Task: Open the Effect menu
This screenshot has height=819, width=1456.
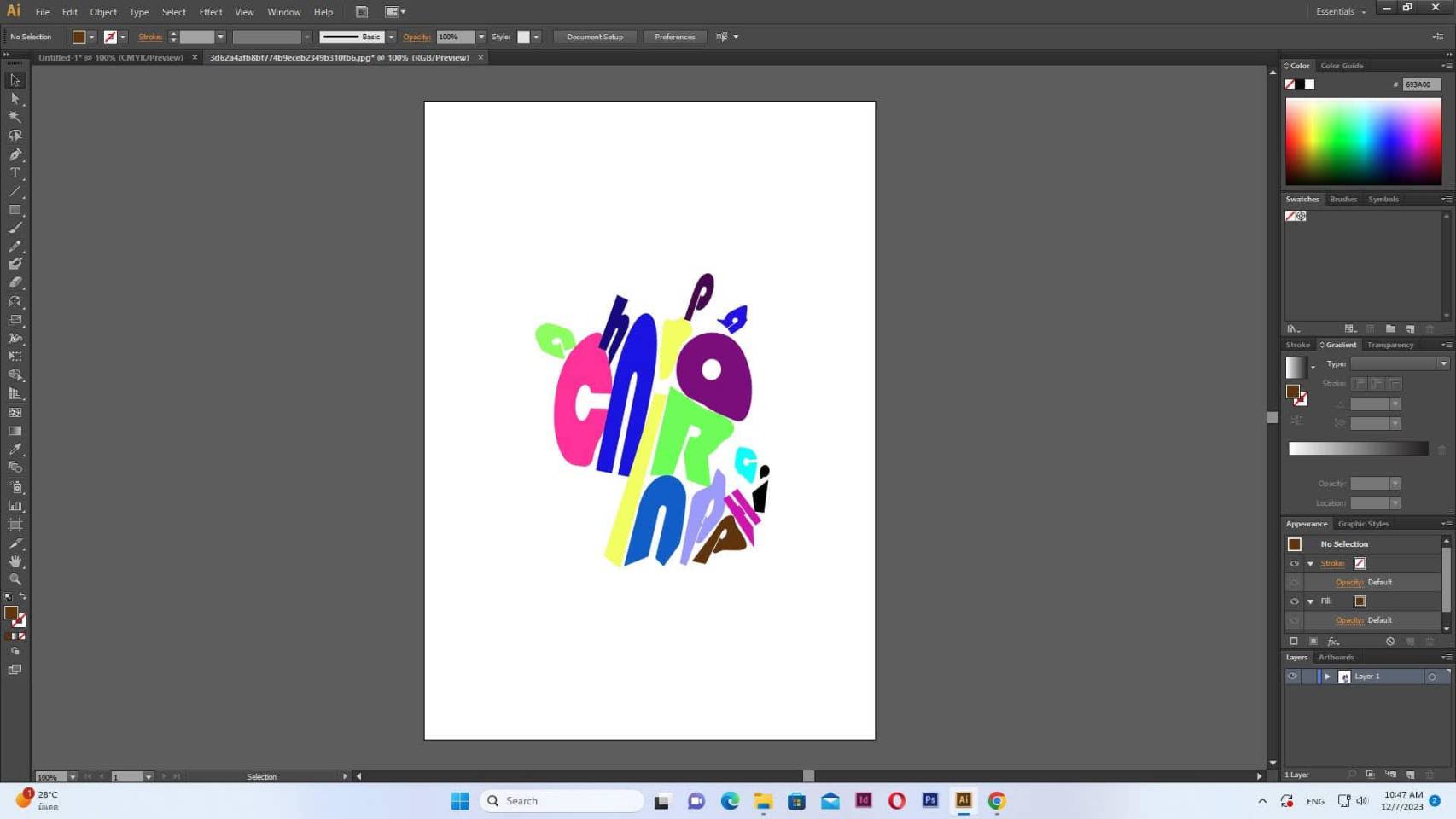Action: point(210,12)
